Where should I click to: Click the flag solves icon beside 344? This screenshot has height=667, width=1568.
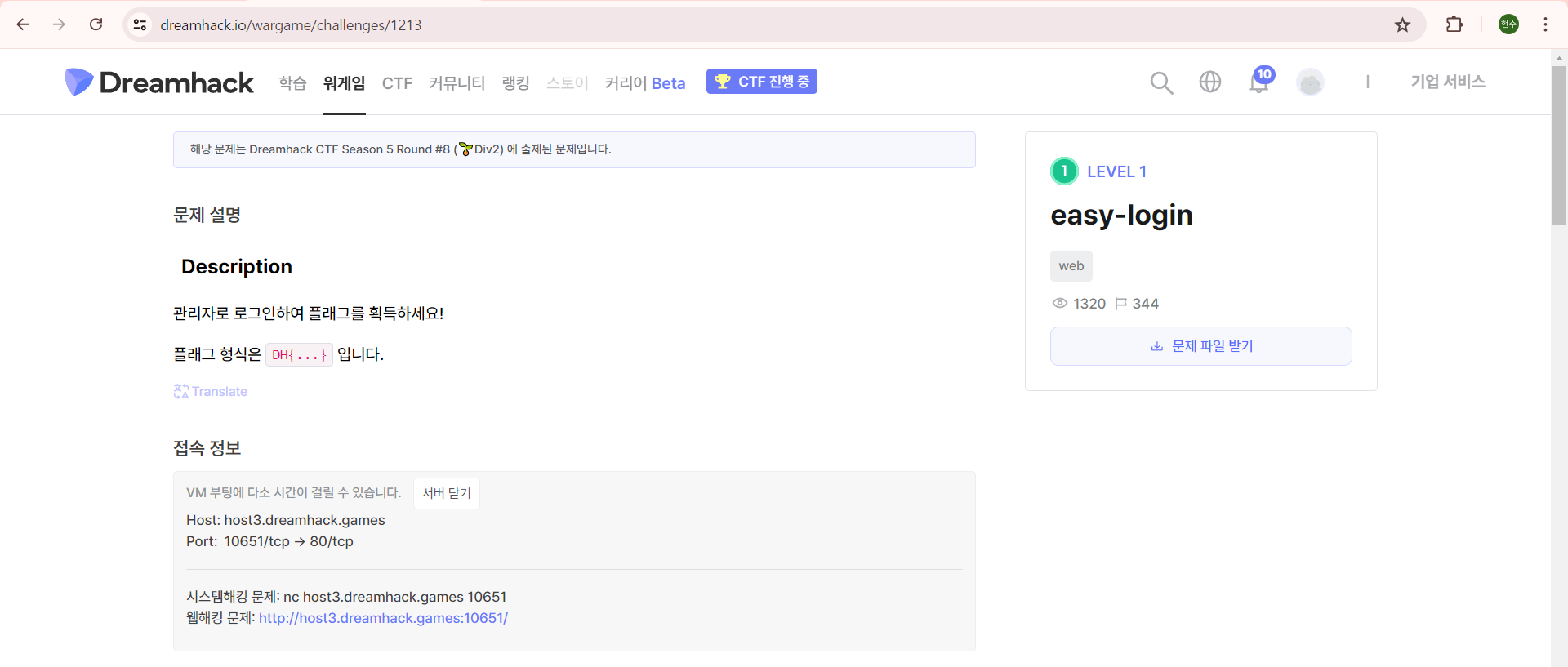pyautogui.click(x=1121, y=304)
